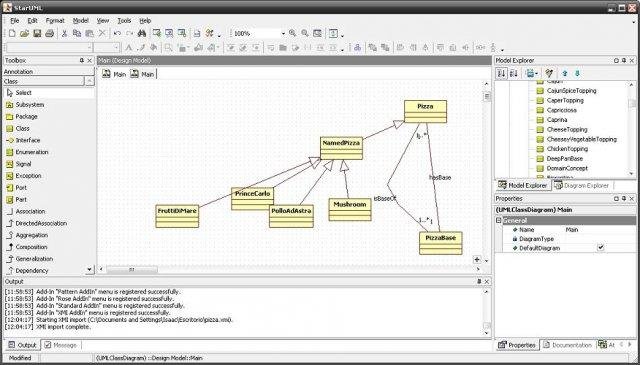Click the diagram horizontal scrollbar thumb

point(131,269)
